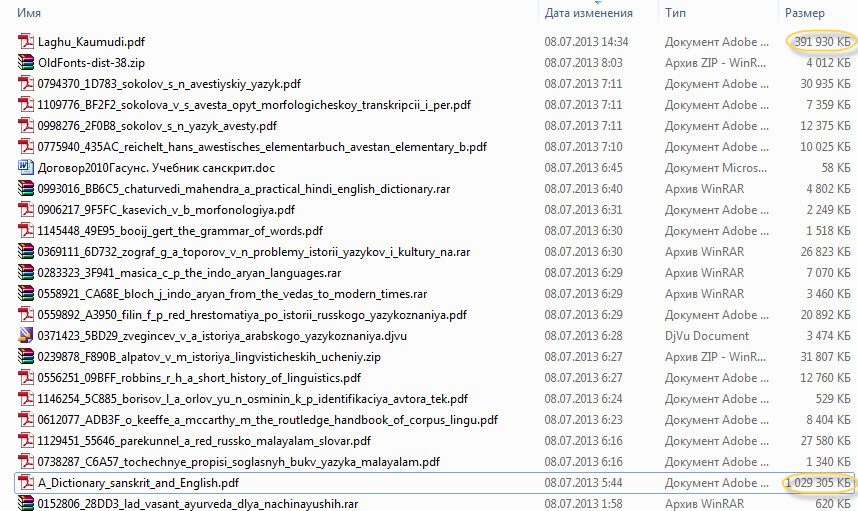The width and height of the screenshot is (858, 511).
Task: Click the PDF icon of sokolov yazyk_avesty file
Action: (26, 125)
